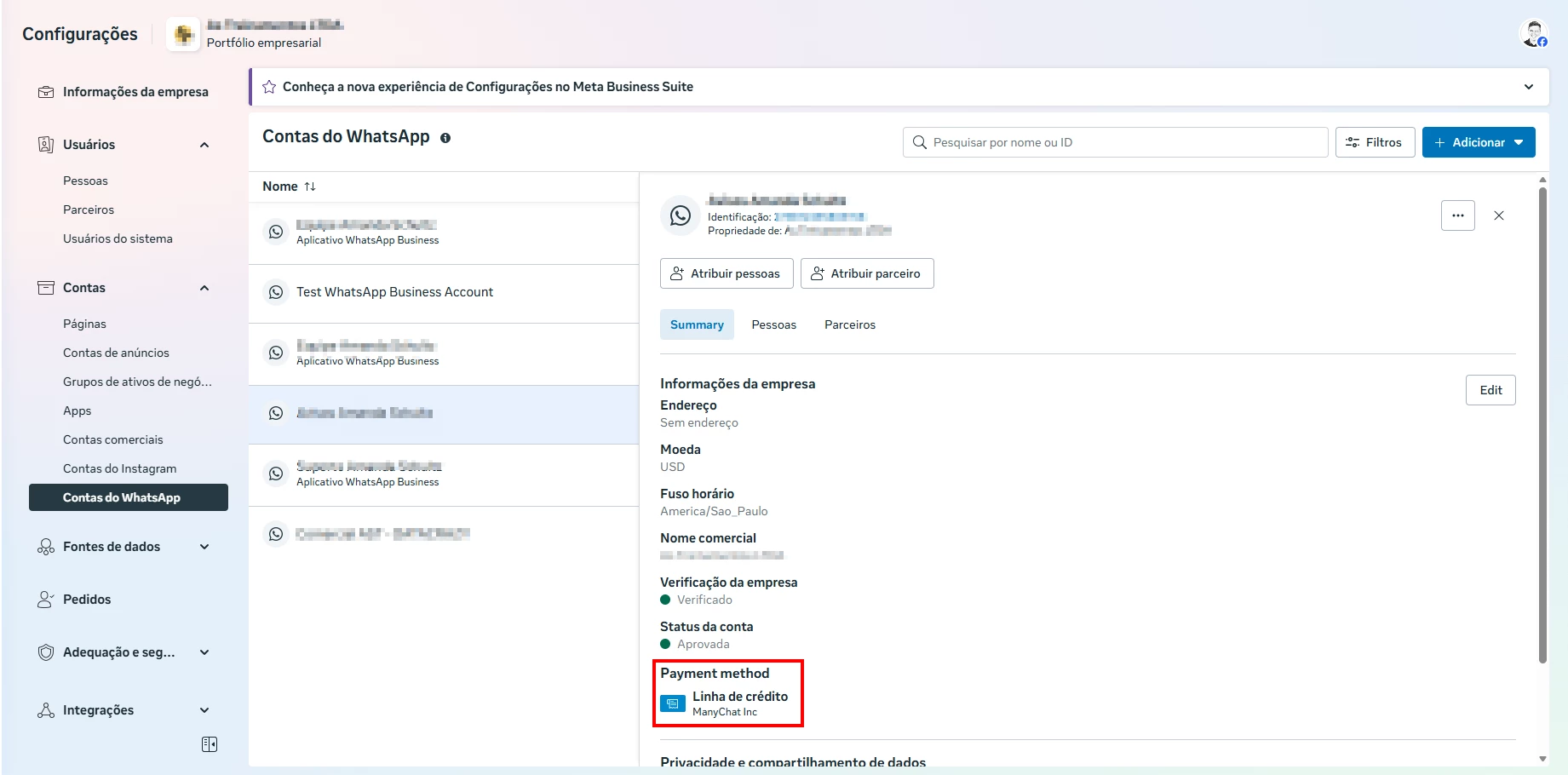Screen dimensions: 1568x775
Task: Click the Adequação e segurança shield icon
Action: tap(46, 652)
